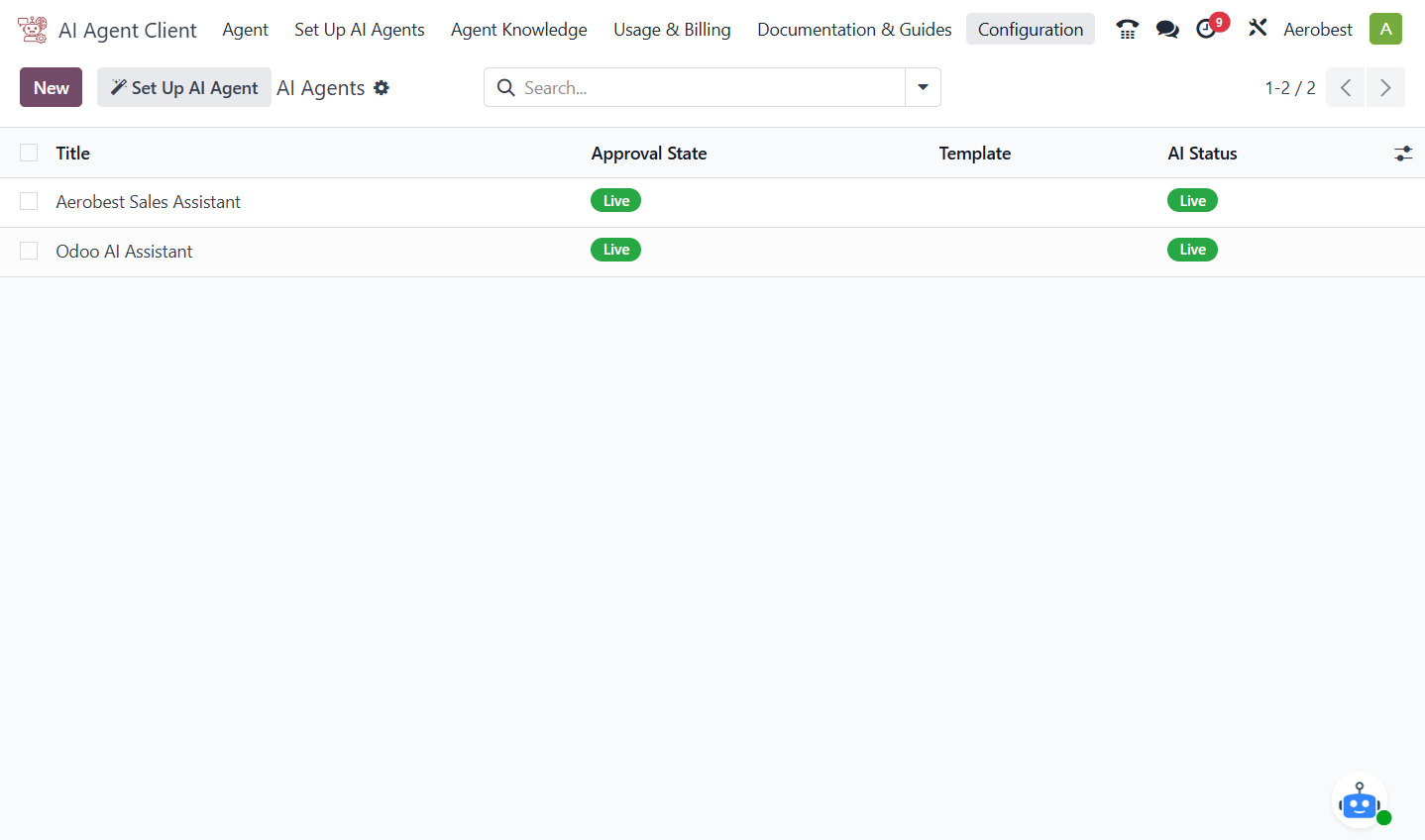Viewport: 1425px width, 840px height.
Task: Open the debug tools wrench icon
Action: [x=1258, y=29]
